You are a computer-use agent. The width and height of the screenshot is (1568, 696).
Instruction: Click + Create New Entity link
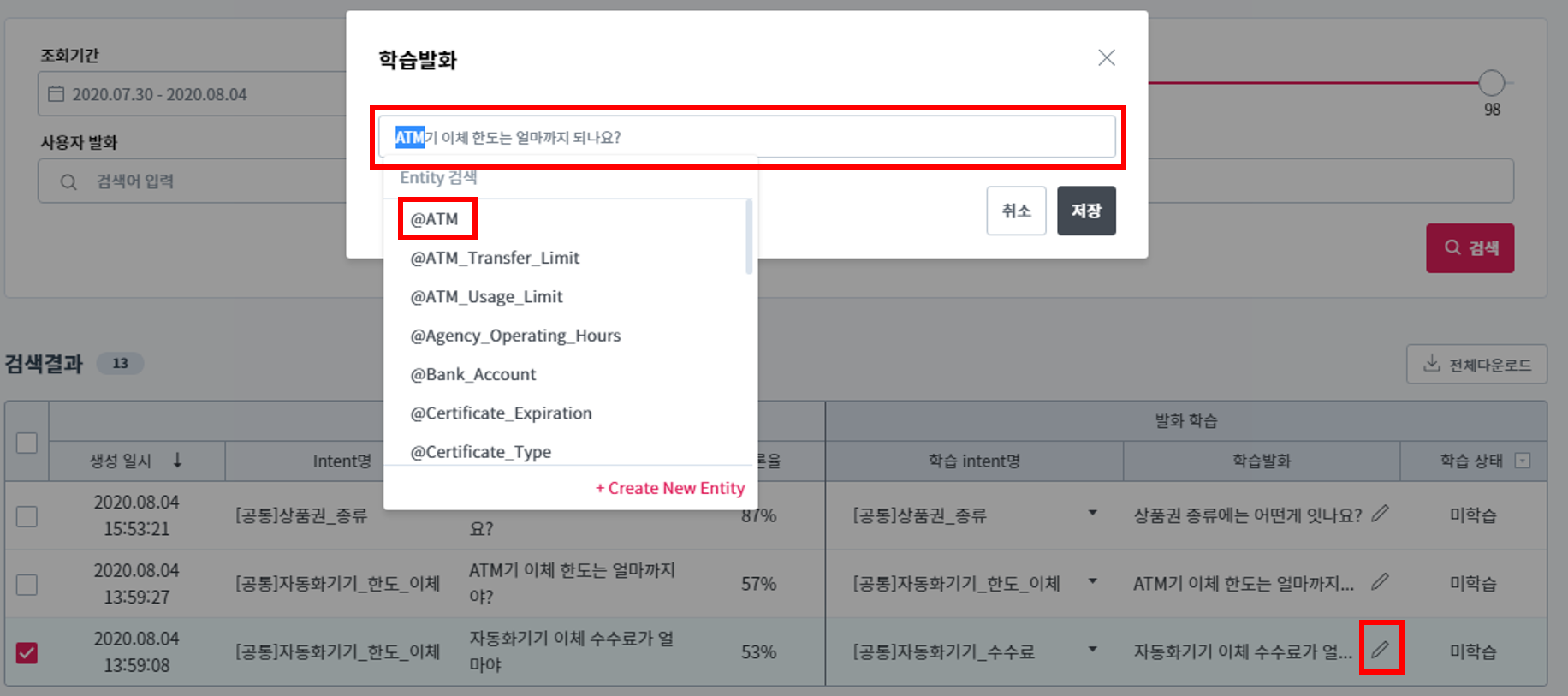point(670,488)
